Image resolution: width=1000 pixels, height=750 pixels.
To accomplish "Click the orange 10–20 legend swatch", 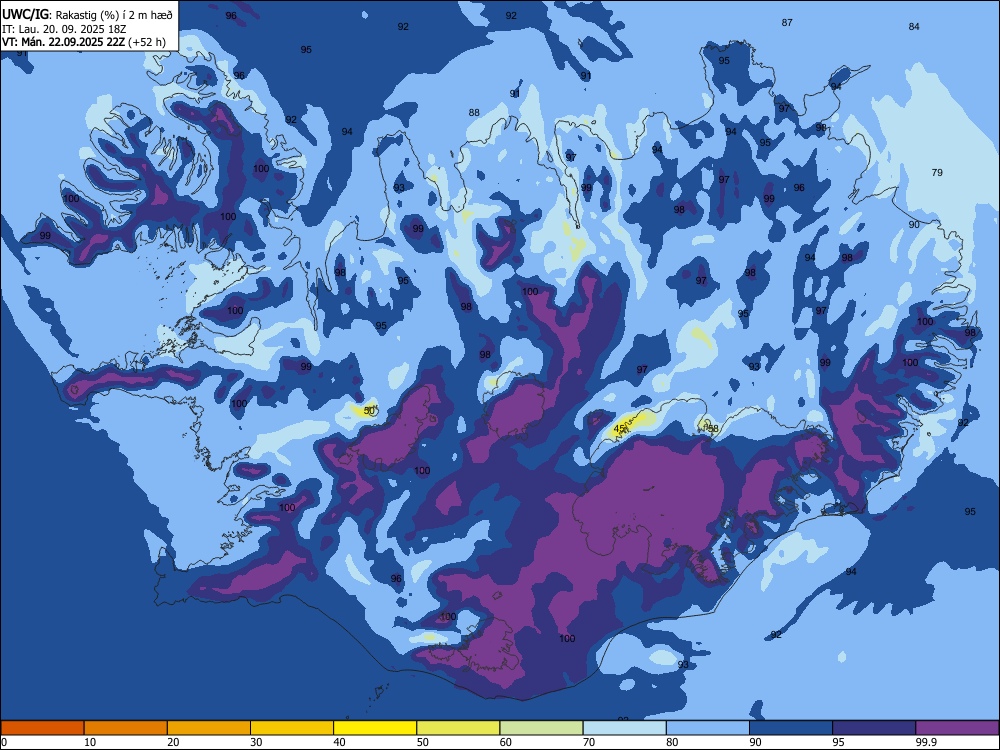I will click(x=126, y=728).
